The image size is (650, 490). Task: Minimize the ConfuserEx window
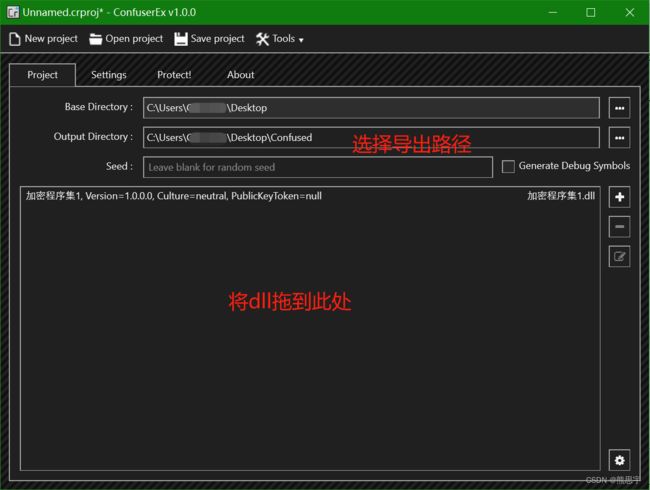click(553, 12)
